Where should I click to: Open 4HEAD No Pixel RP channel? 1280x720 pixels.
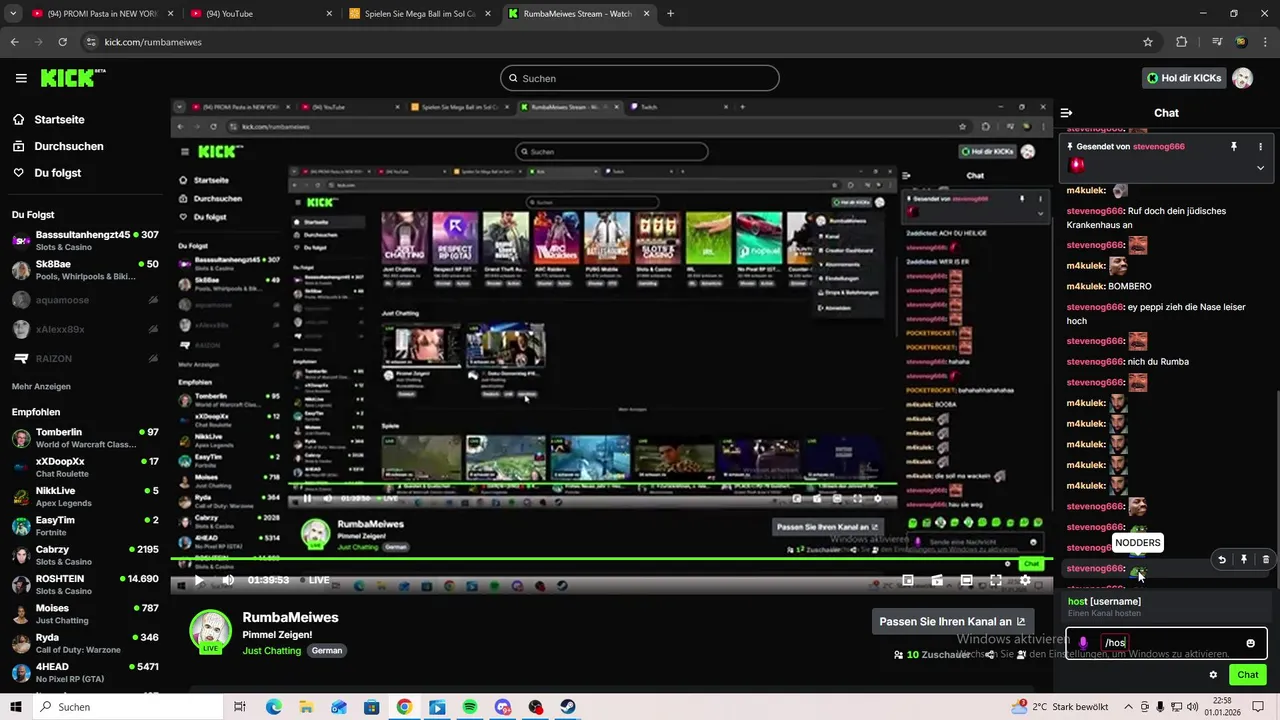85,672
